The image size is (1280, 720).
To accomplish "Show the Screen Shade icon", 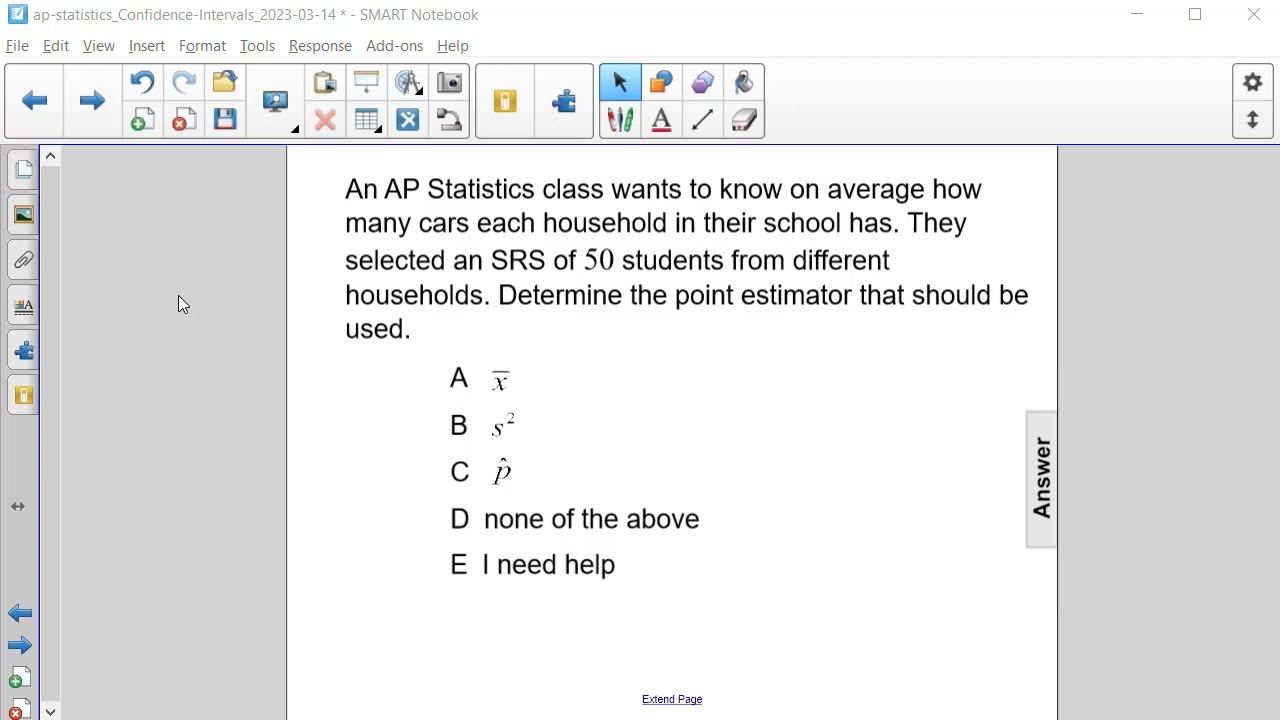I will (366, 82).
